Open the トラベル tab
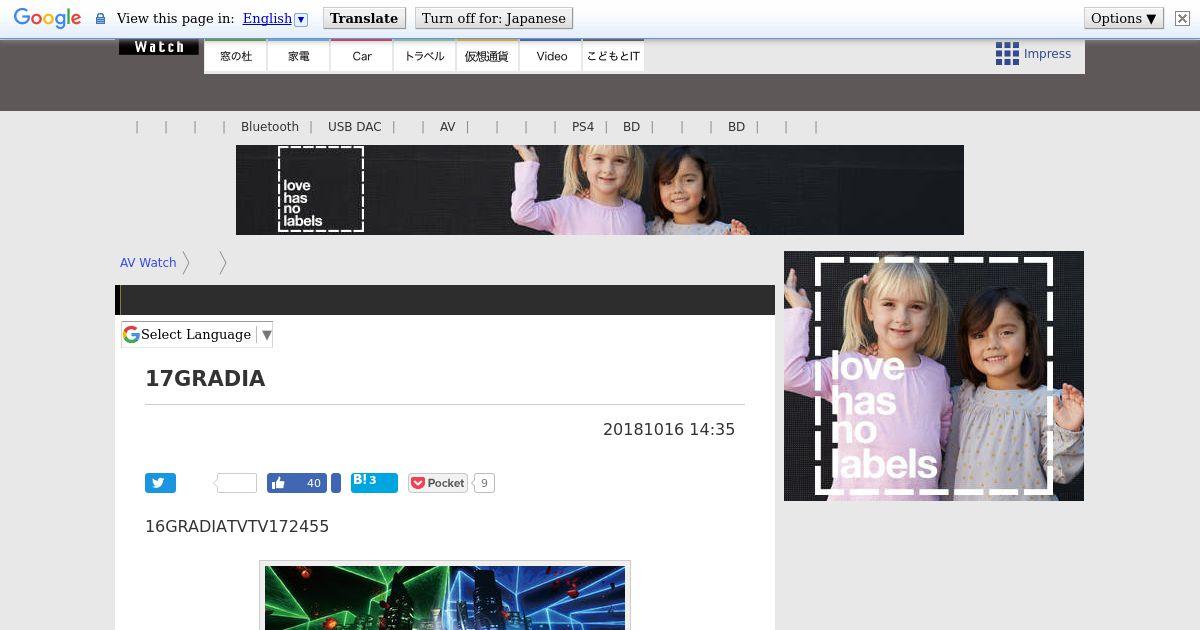Image resolution: width=1200 pixels, height=630 pixels. click(x=424, y=56)
